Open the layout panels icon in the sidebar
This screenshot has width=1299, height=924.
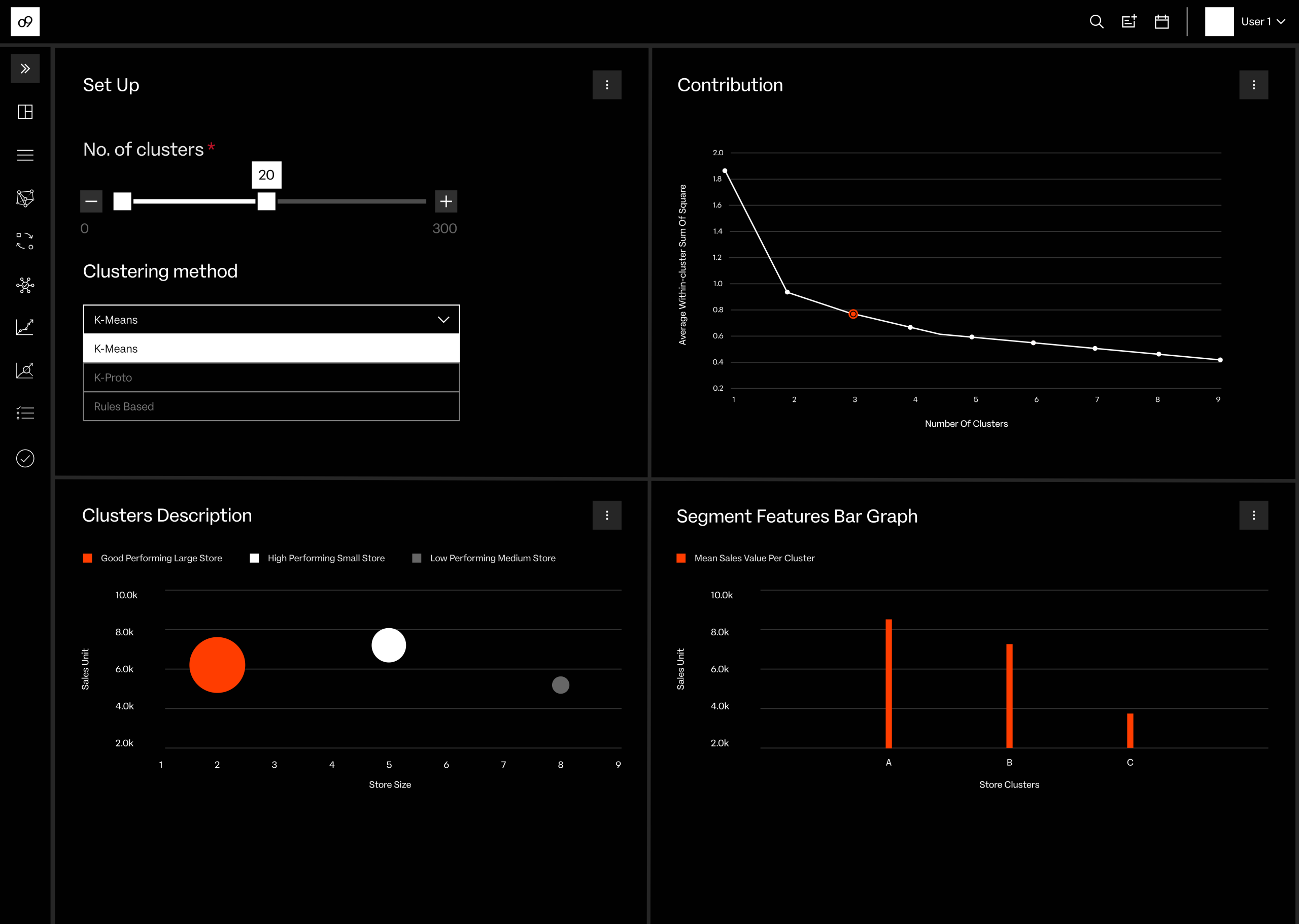(25, 112)
